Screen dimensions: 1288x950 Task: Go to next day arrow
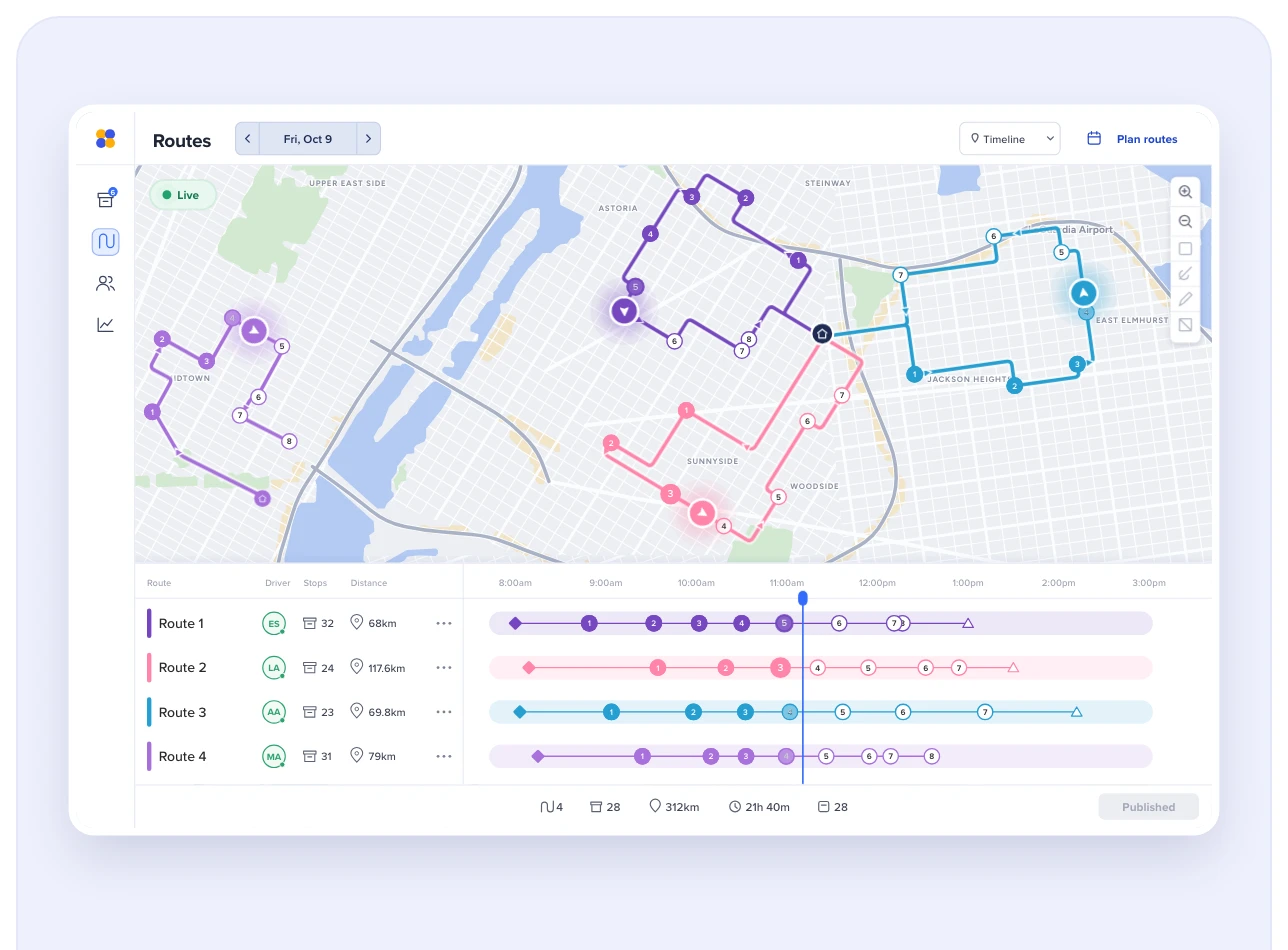[x=368, y=139]
